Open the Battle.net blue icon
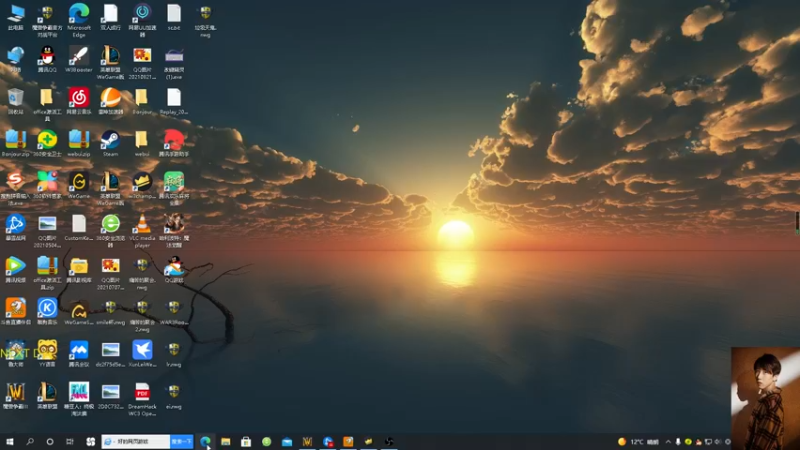 15,228
